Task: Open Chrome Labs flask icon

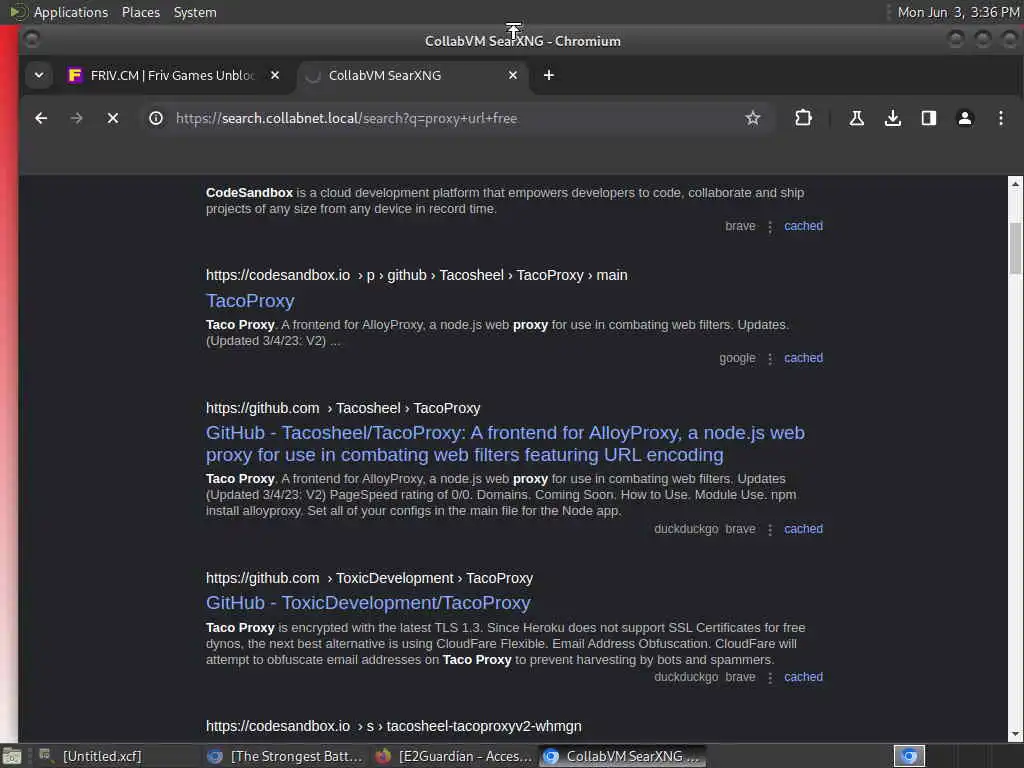Action: [x=856, y=118]
